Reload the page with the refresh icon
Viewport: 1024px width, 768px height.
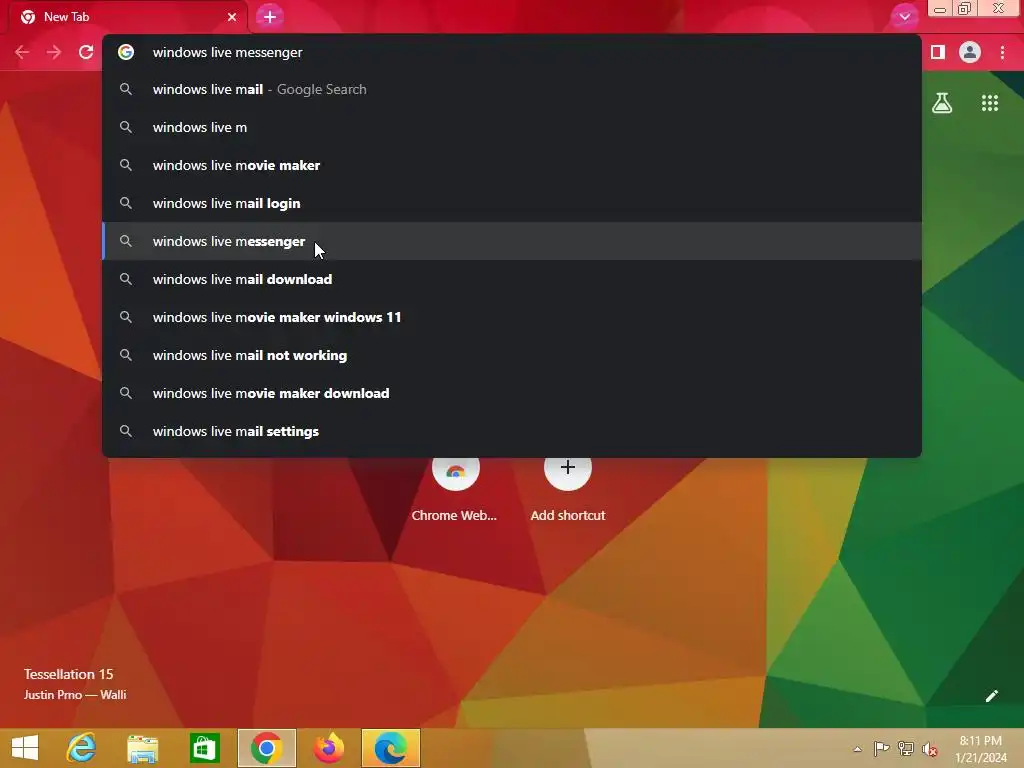click(x=86, y=52)
